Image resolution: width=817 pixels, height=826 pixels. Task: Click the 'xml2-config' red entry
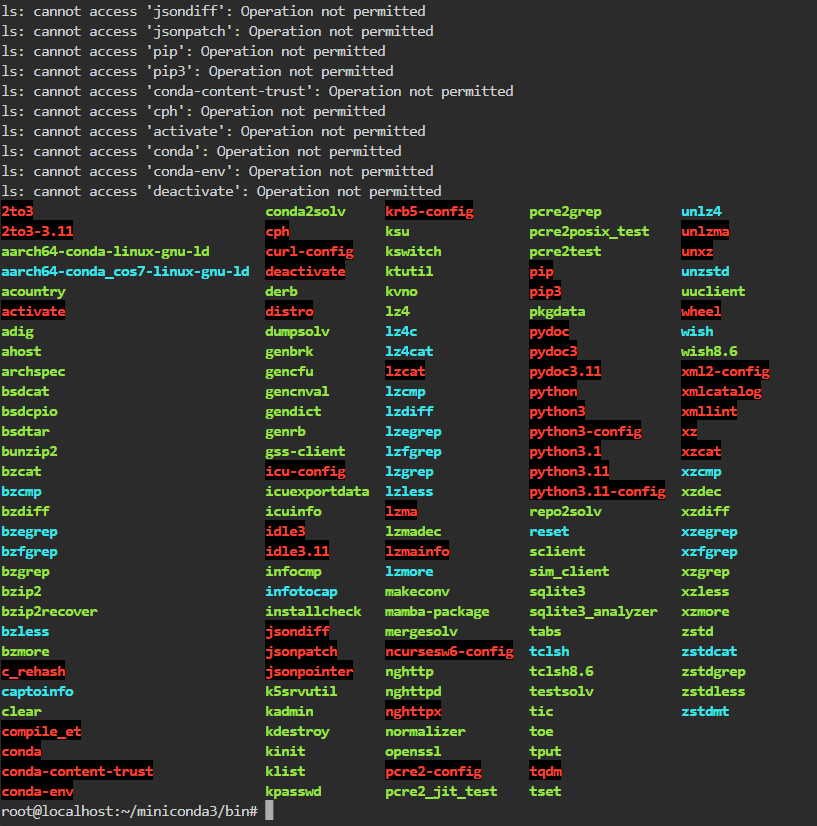tap(725, 371)
